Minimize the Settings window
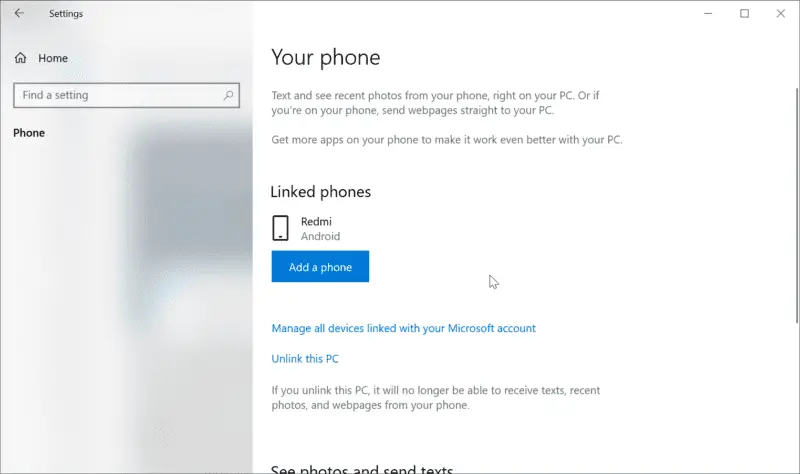This screenshot has height=474, width=800. pyautogui.click(x=708, y=13)
